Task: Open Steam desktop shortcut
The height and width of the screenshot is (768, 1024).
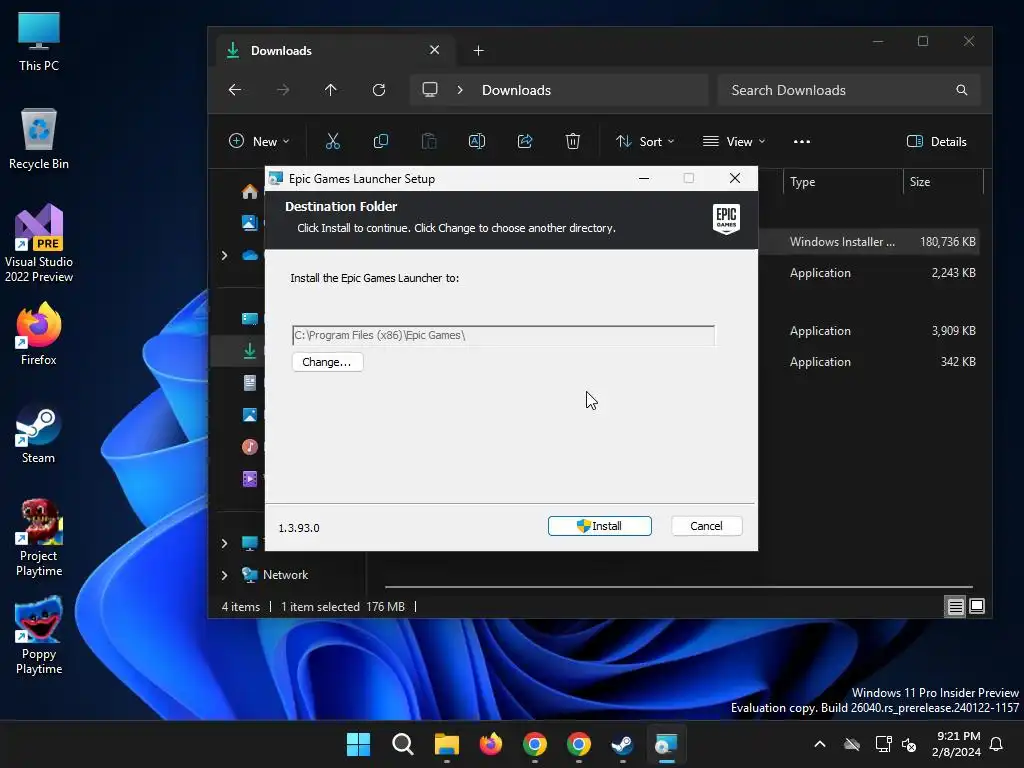Action: [39, 434]
